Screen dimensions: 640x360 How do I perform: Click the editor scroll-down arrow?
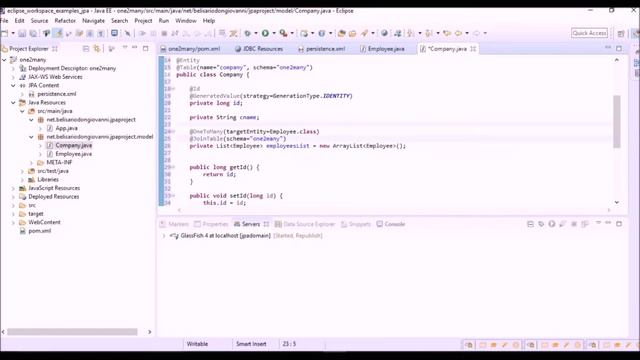pos(617,202)
